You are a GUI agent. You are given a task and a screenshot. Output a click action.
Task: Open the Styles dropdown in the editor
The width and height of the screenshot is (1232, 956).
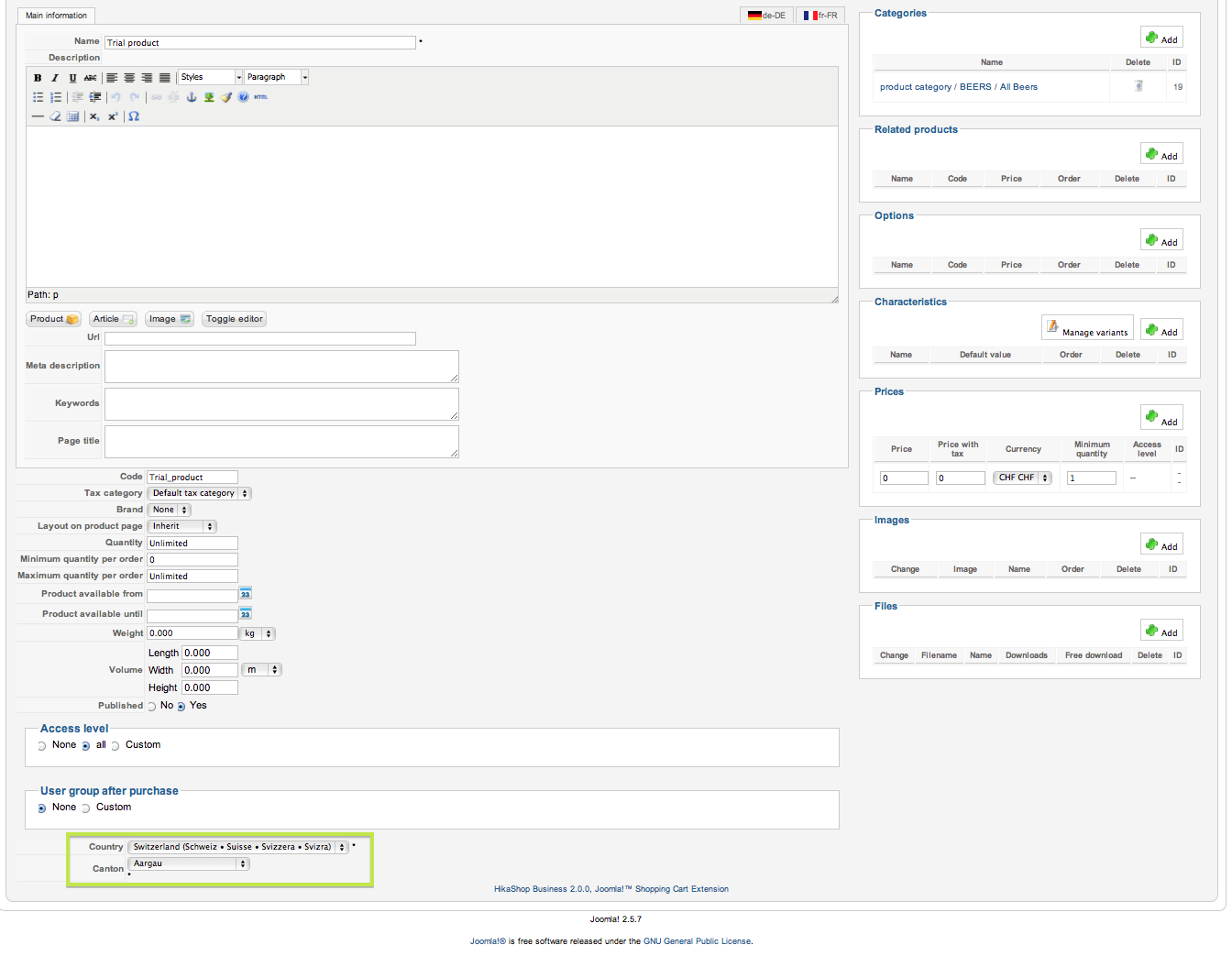(x=211, y=77)
